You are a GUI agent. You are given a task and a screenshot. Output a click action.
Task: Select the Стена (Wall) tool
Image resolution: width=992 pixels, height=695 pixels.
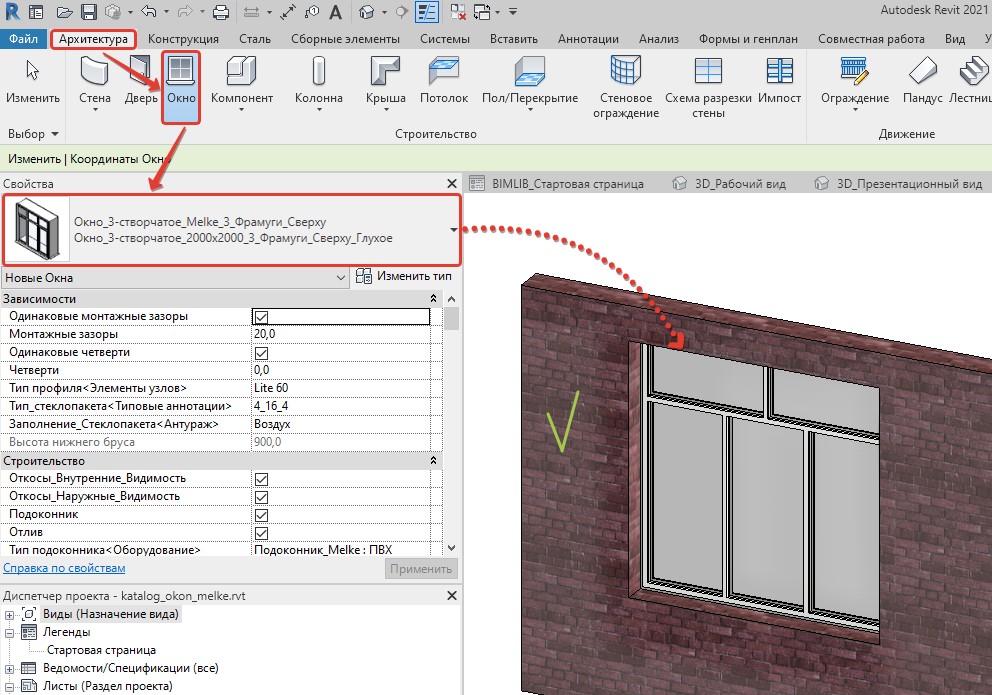pyautogui.click(x=95, y=82)
